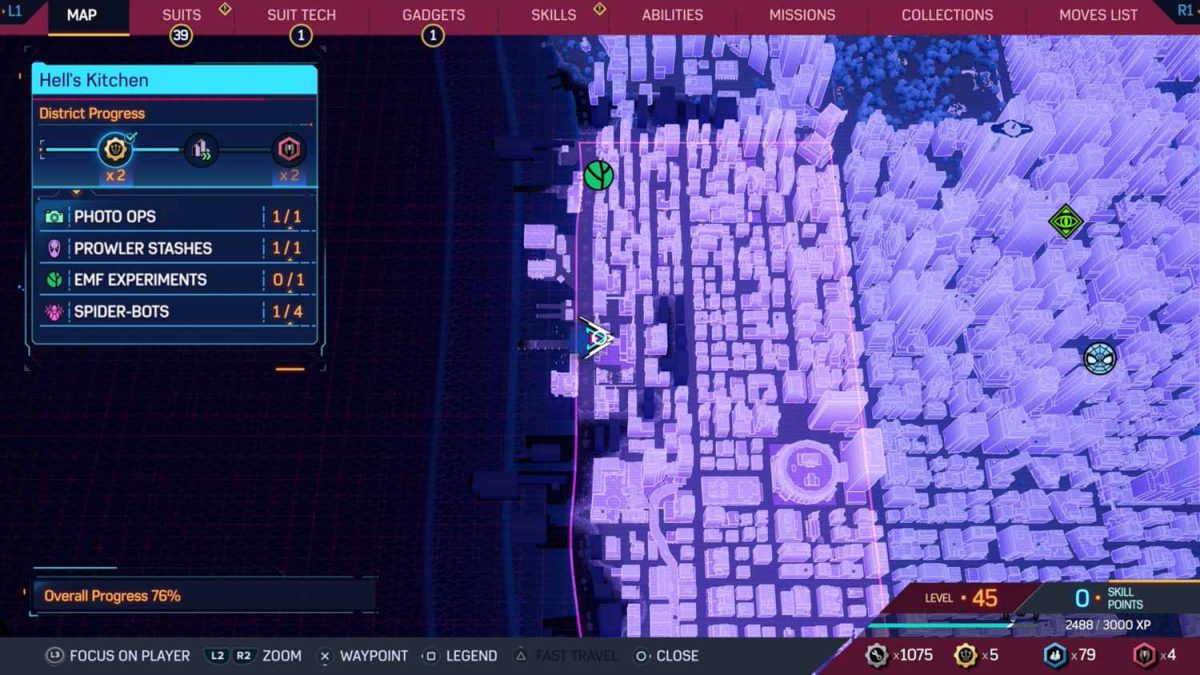The height and width of the screenshot is (675, 1200).
Task: Open the Collections tab
Action: [947, 15]
